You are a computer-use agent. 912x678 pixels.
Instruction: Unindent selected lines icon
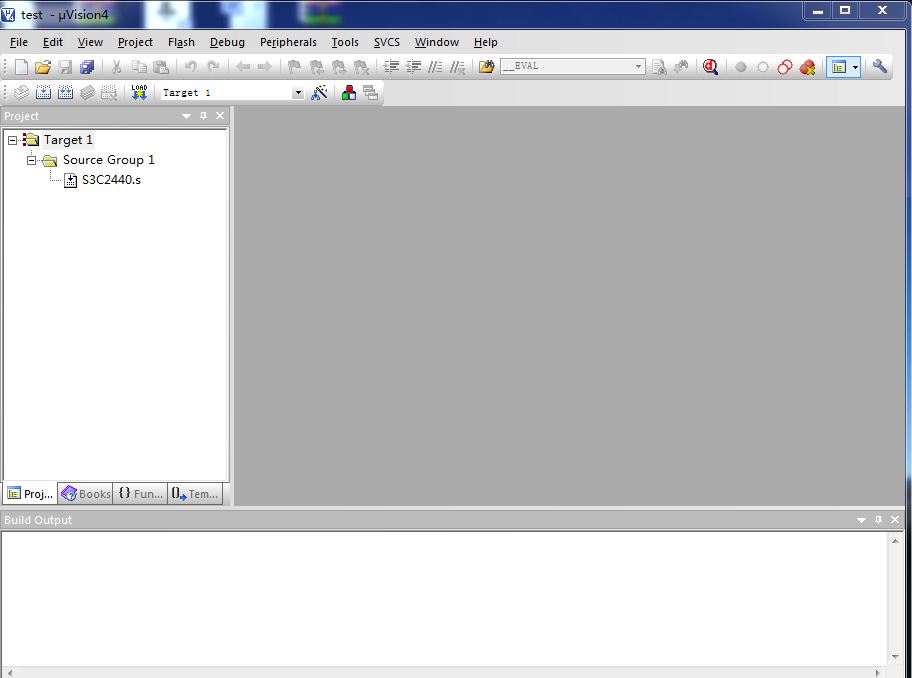coord(413,67)
